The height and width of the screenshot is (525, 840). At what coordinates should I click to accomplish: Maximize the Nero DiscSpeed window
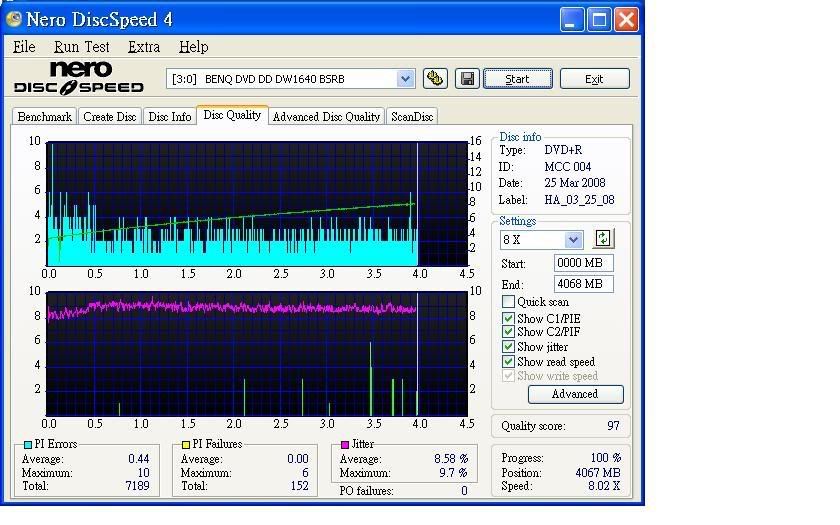[599, 20]
